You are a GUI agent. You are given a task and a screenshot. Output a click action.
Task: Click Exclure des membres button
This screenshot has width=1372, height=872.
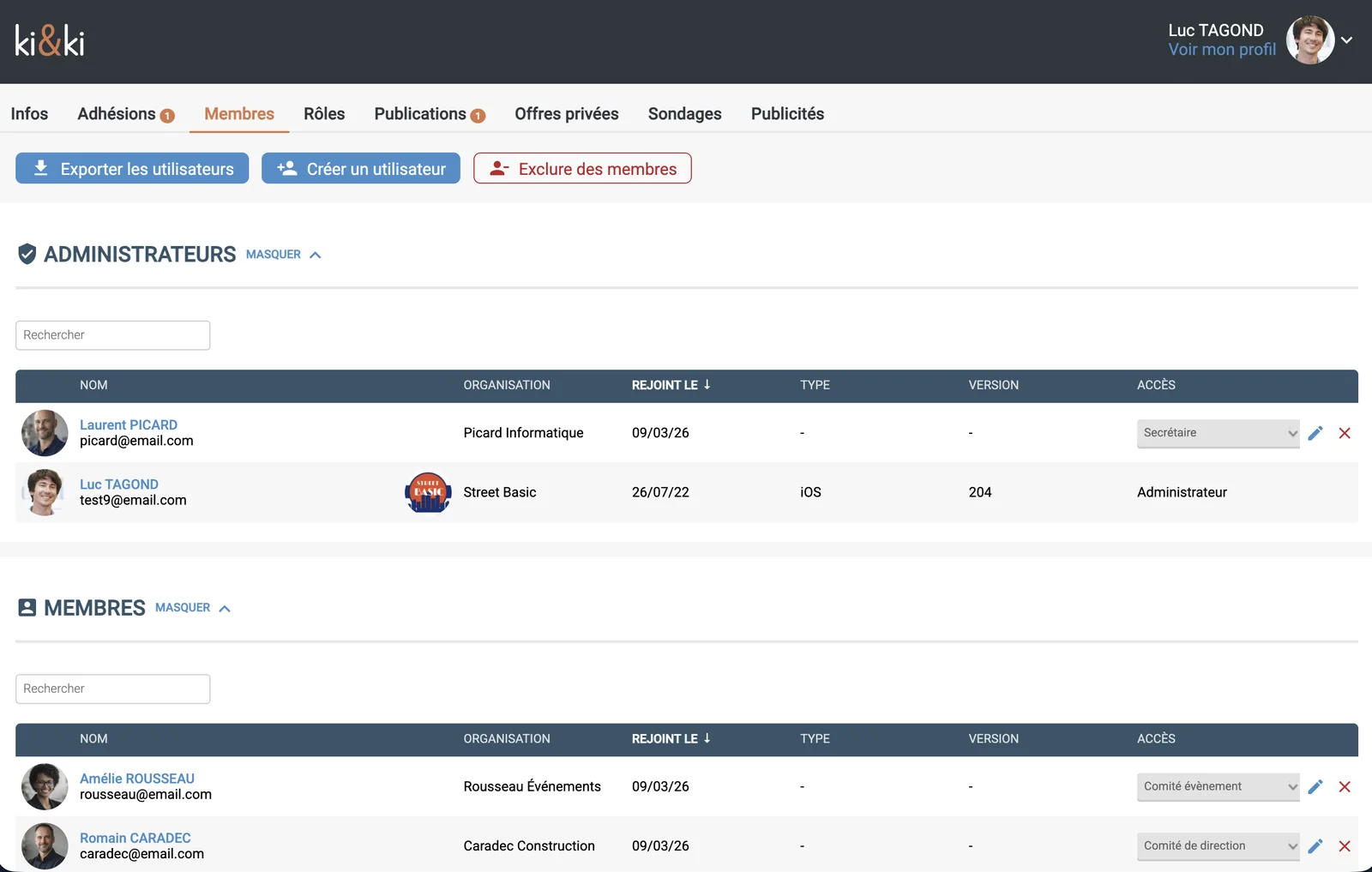click(x=582, y=168)
